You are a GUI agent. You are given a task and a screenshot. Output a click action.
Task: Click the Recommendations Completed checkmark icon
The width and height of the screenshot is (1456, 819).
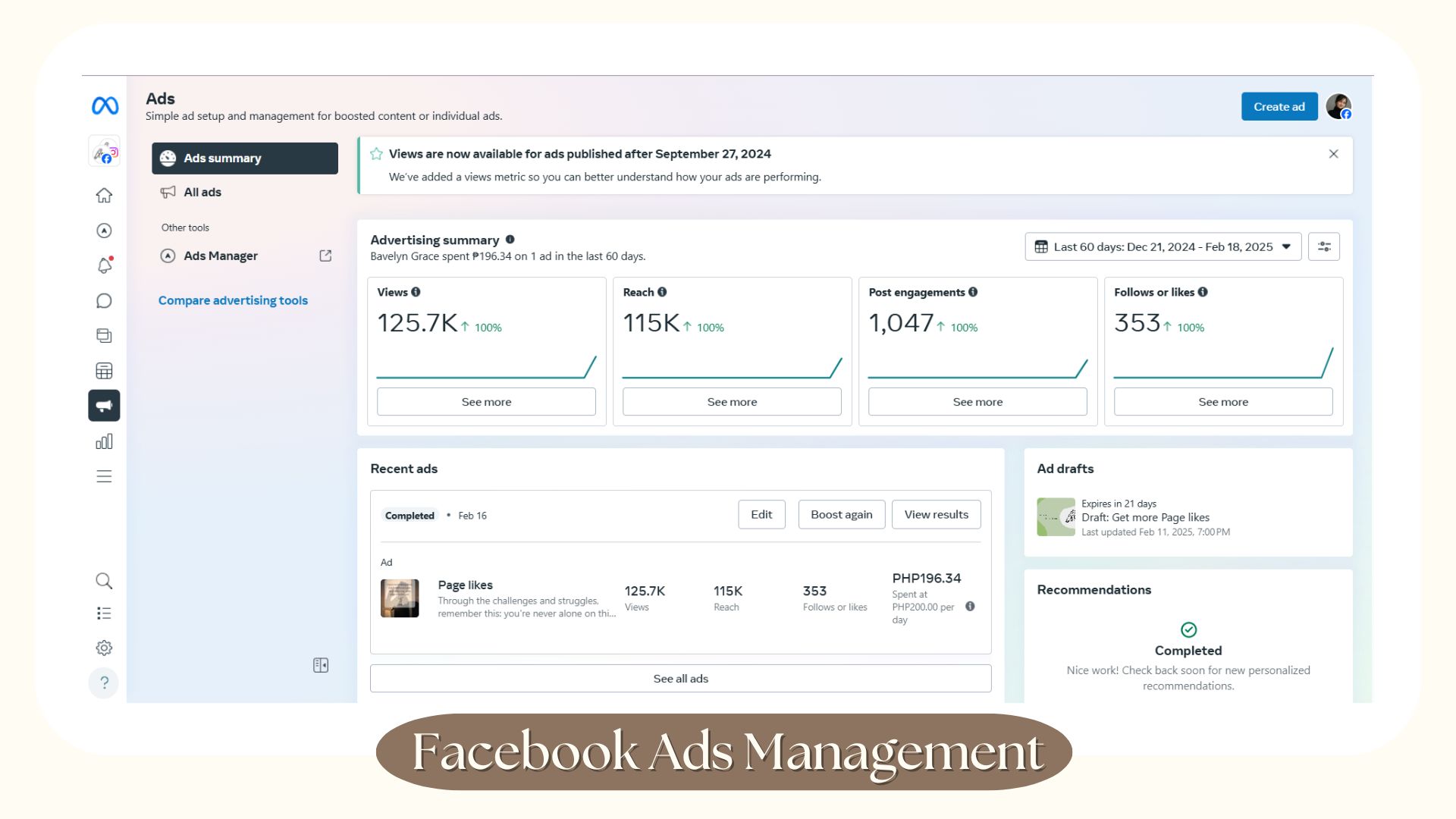pyautogui.click(x=1188, y=630)
